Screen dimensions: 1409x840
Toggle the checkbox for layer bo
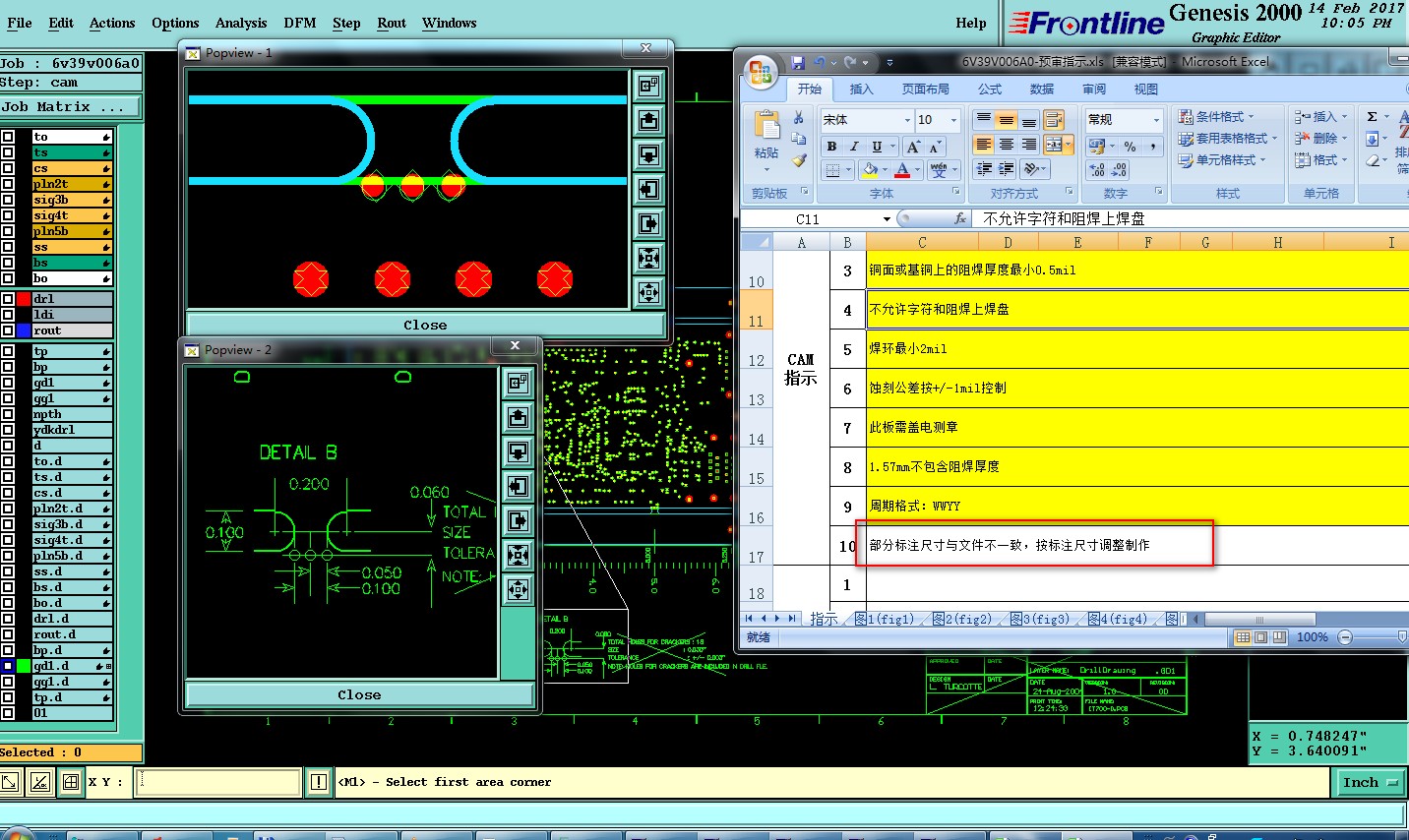tap(8, 278)
